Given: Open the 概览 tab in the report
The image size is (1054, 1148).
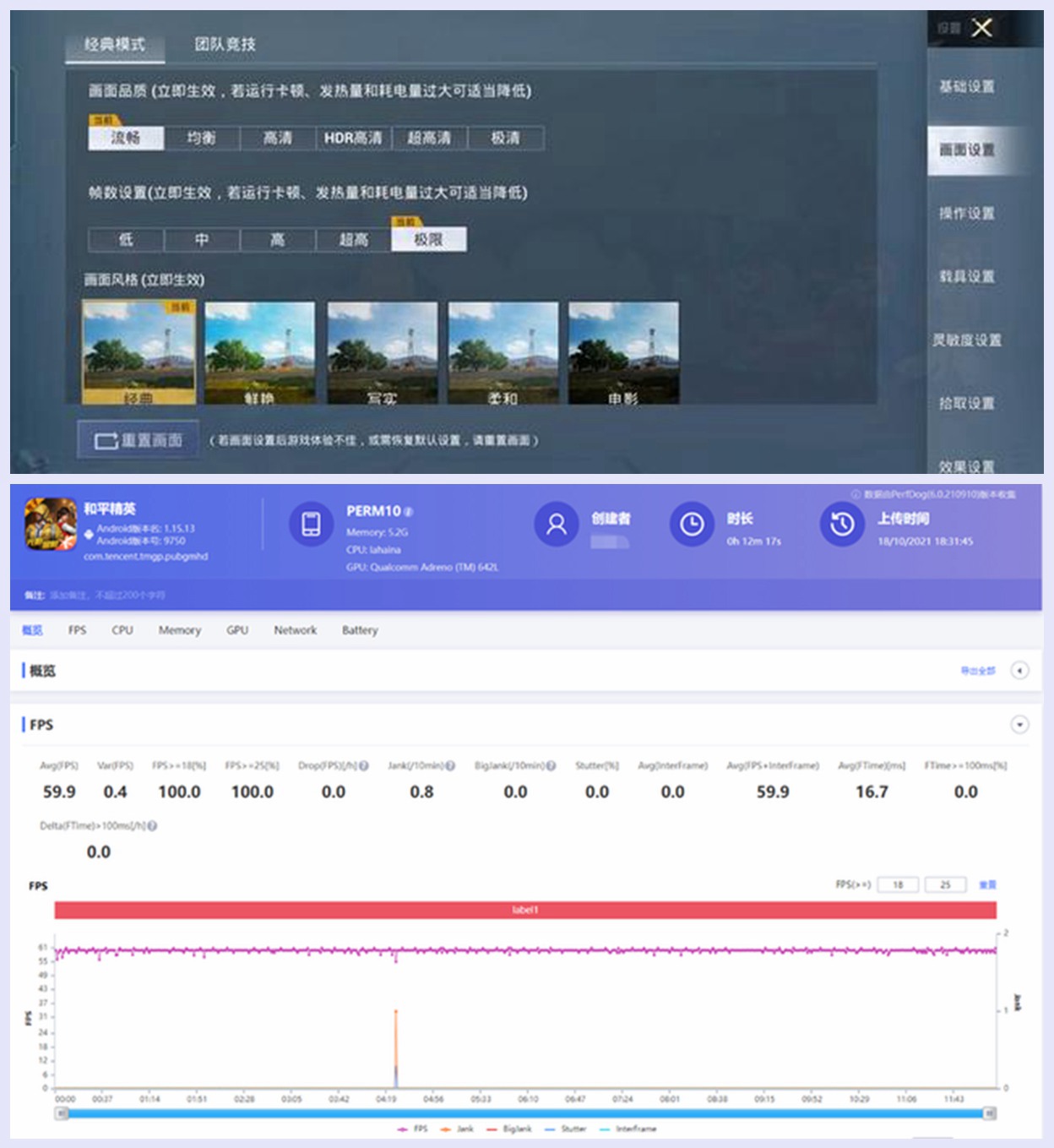Looking at the screenshot, I should pos(32,630).
